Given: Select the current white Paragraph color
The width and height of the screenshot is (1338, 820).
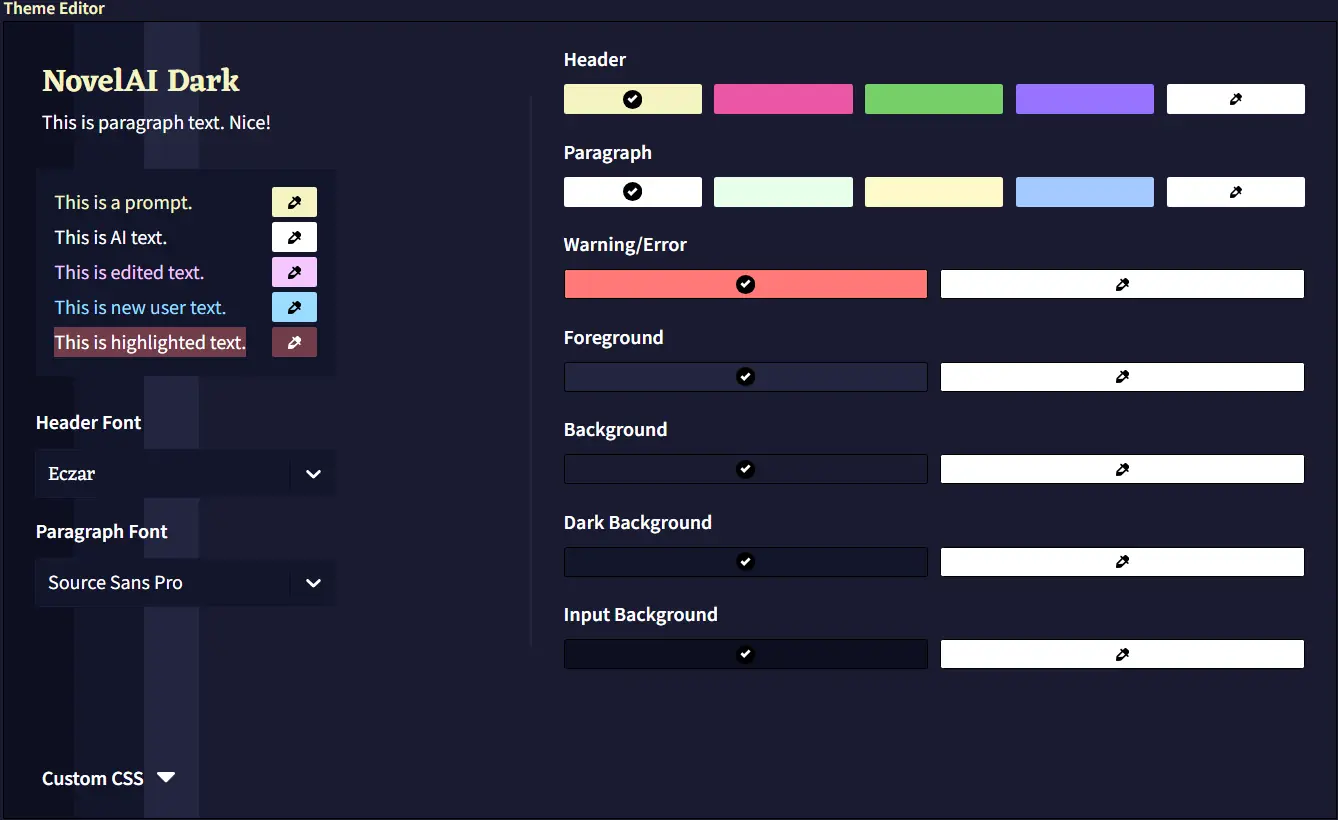Looking at the screenshot, I should (x=632, y=192).
